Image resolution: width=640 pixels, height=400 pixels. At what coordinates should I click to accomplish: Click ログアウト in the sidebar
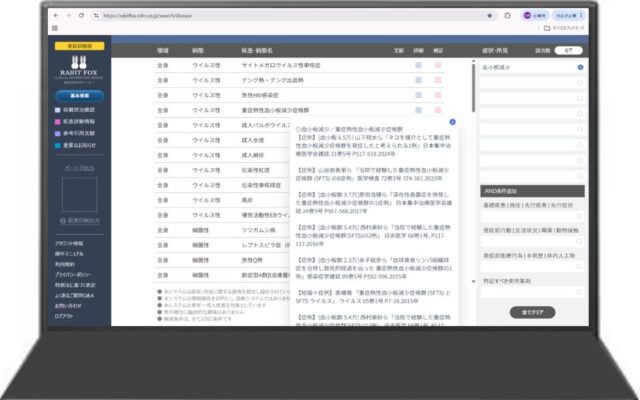coord(64,316)
